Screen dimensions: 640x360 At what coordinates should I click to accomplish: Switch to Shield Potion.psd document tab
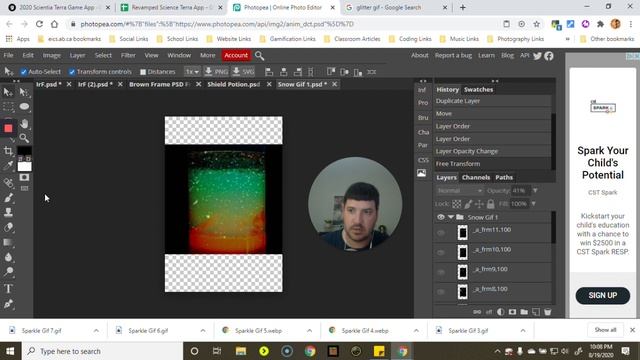pyautogui.click(x=233, y=84)
